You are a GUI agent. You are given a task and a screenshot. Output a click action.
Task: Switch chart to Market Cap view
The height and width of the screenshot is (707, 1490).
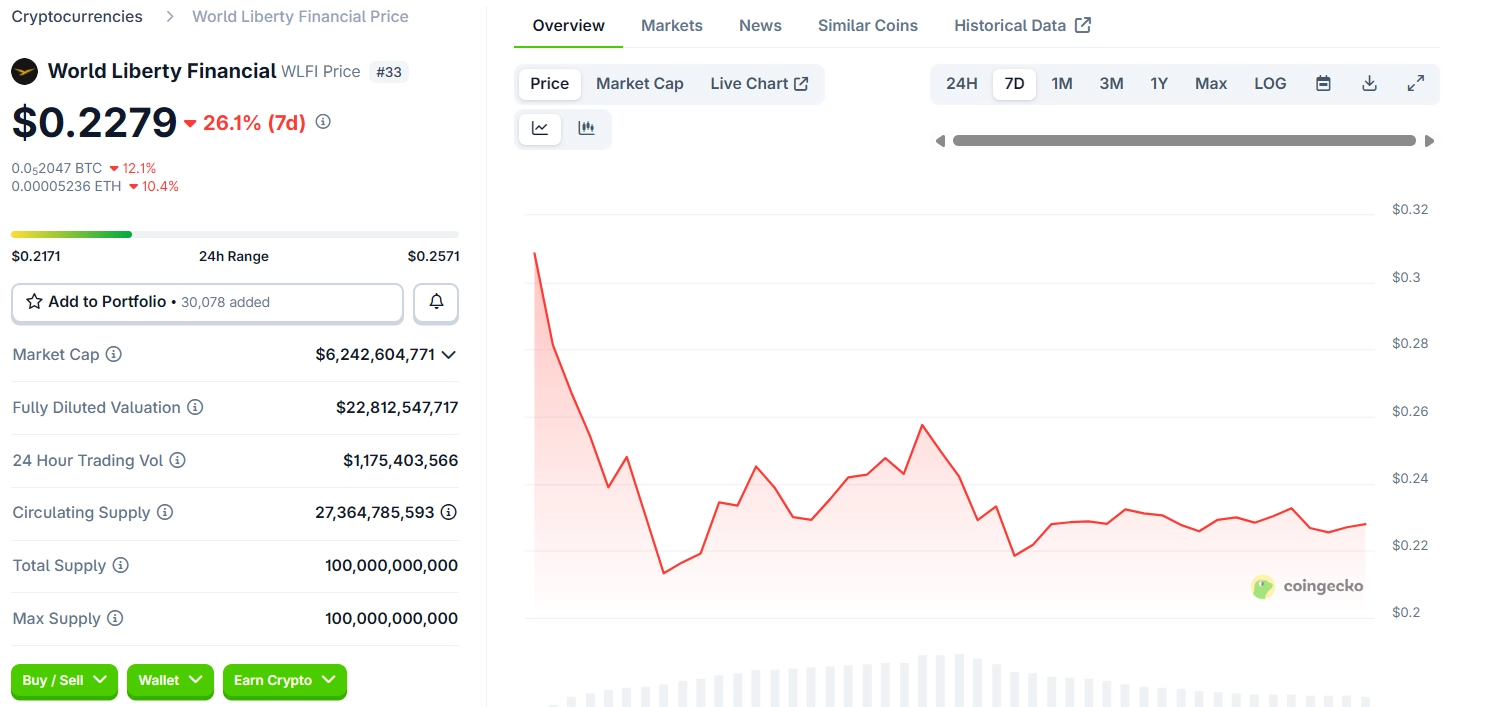coord(639,84)
